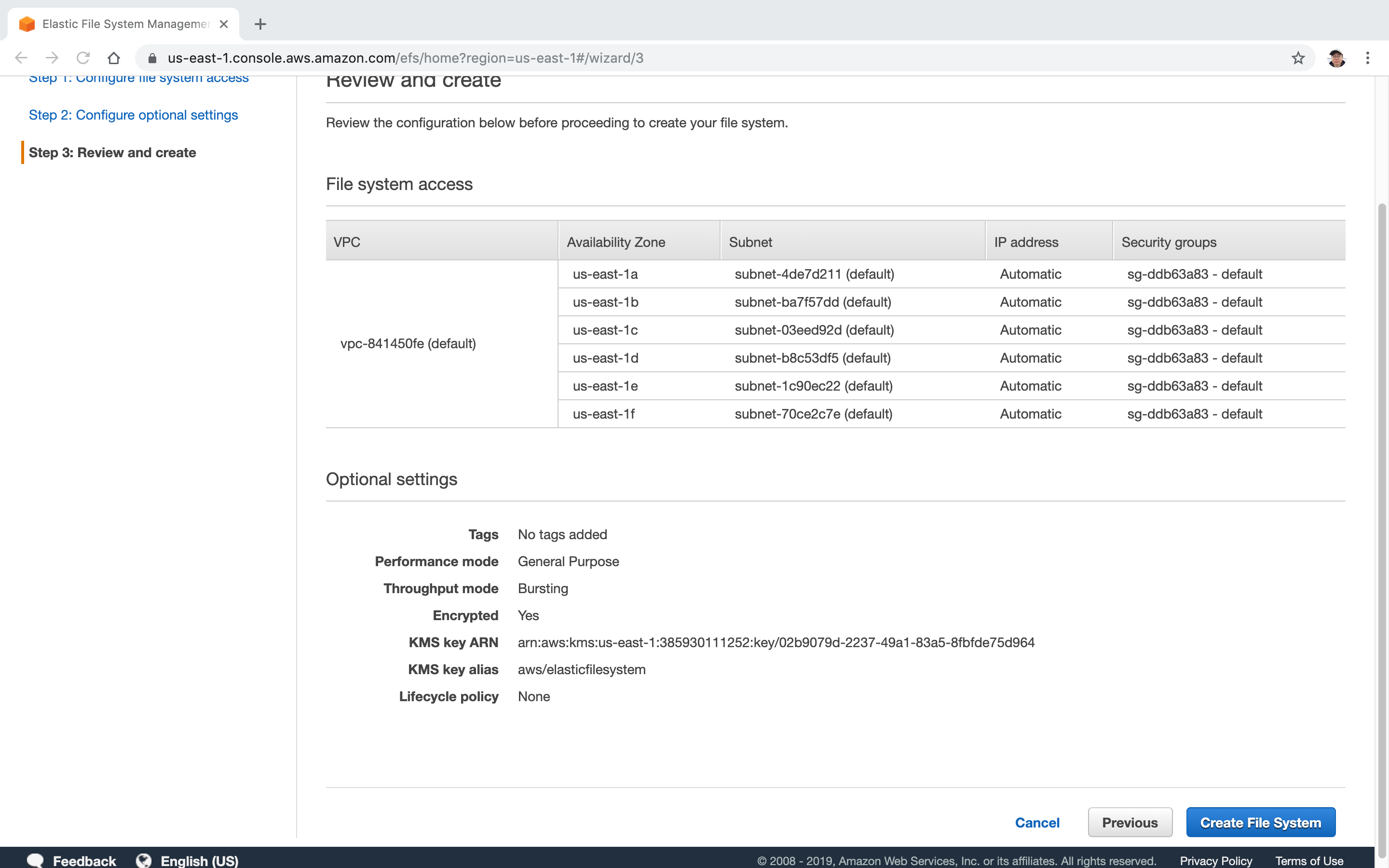The height and width of the screenshot is (868, 1389).
Task: Click the Security groups column header
Action: [x=1229, y=241]
